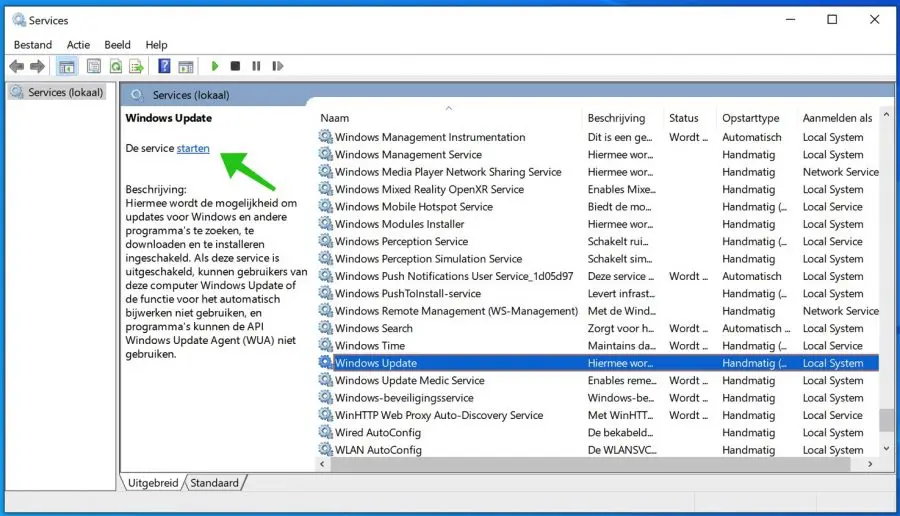Click 'Network Service' for Windows Remote Management
Screen dimensions: 900x516
840,311
